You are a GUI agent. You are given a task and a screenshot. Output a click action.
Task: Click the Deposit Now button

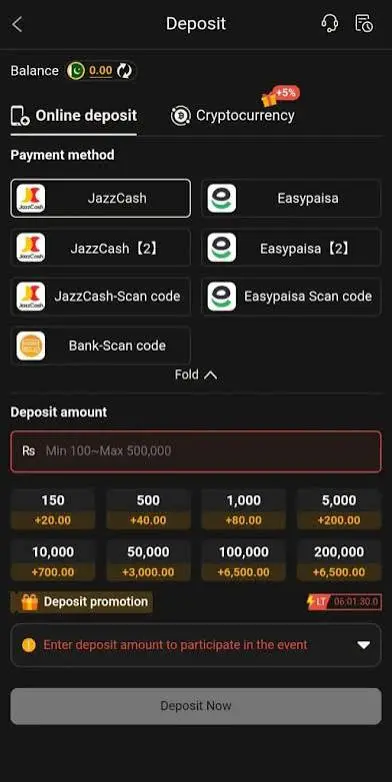tap(196, 706)
